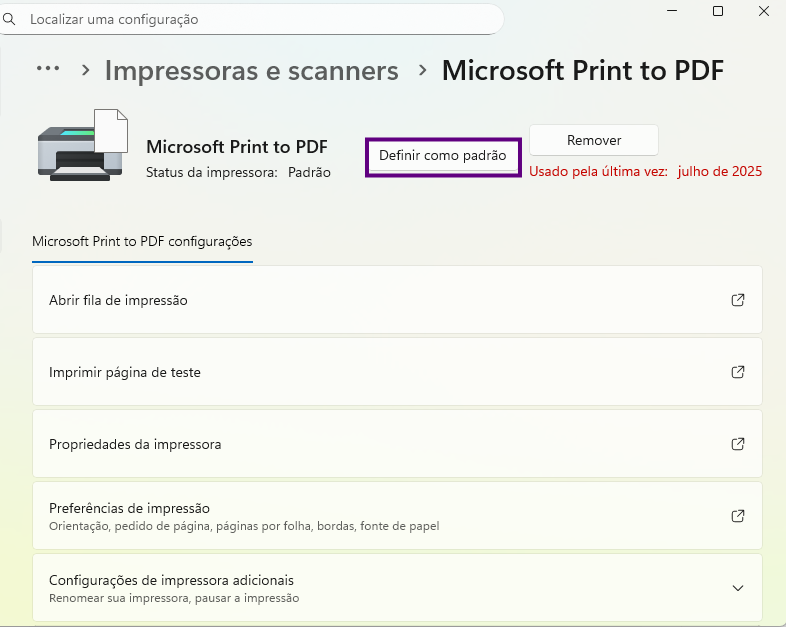Image resolution: width=786 pixels, height=627 pixels.
Task: Go back to Impressoras e scanners
Action: 251,71
